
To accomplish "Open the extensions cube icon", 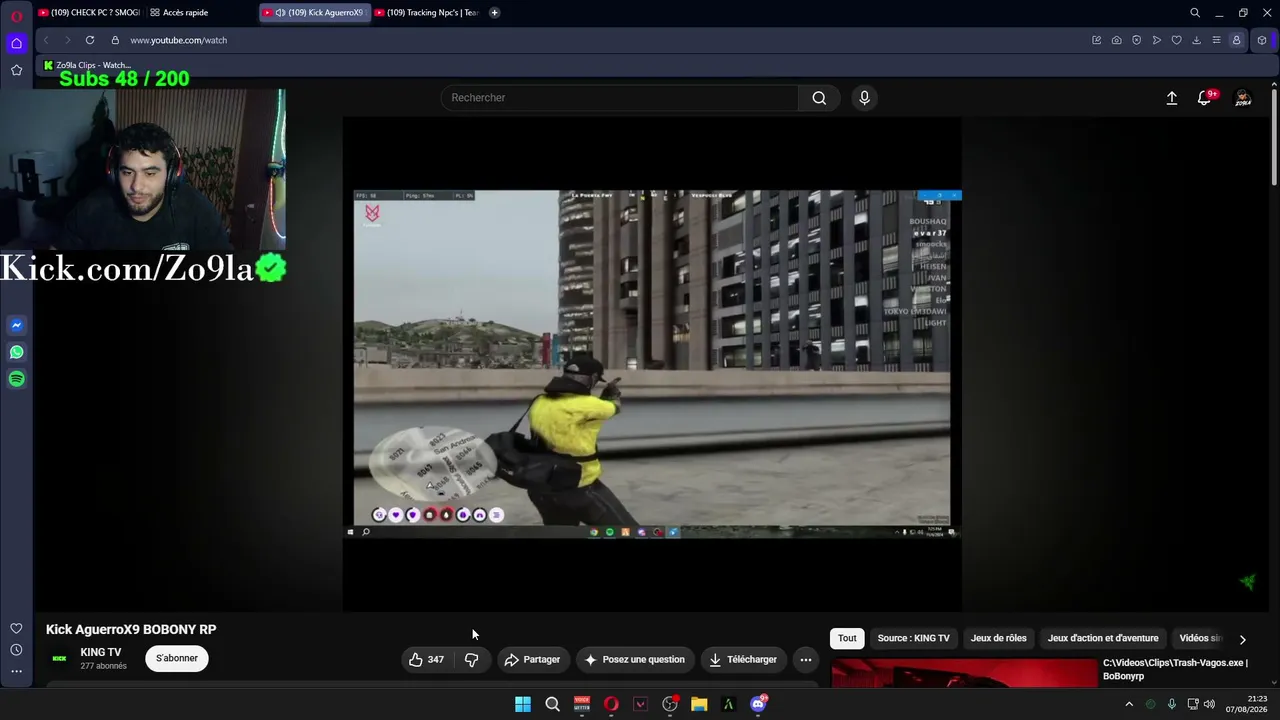I will tap(1262, 40).
